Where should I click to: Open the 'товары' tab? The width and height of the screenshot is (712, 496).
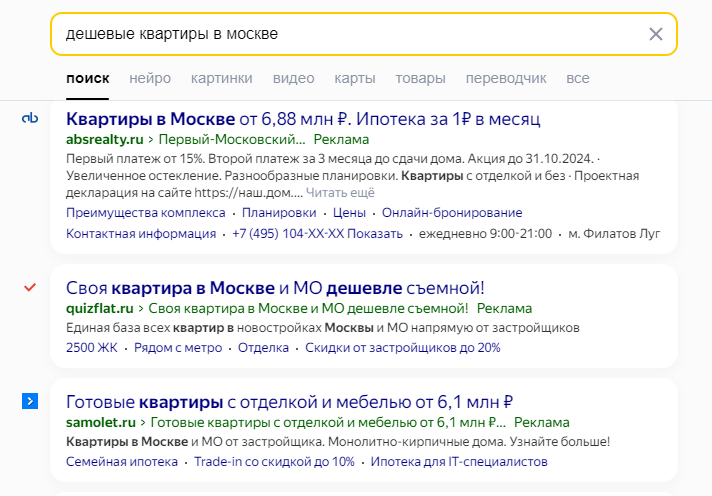point(420,78)
